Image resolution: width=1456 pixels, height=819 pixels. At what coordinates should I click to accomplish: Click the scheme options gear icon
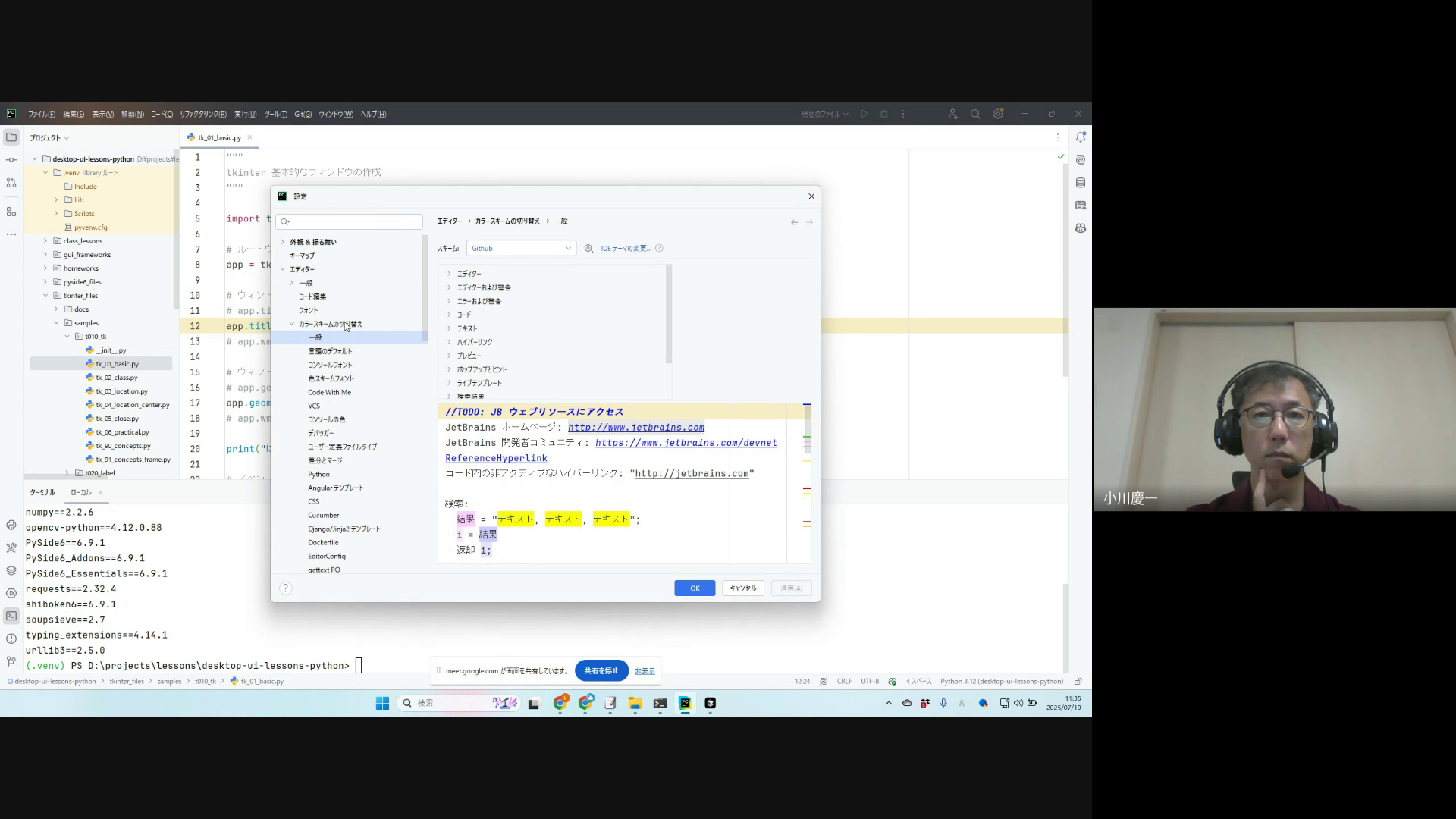coord(588,248)
